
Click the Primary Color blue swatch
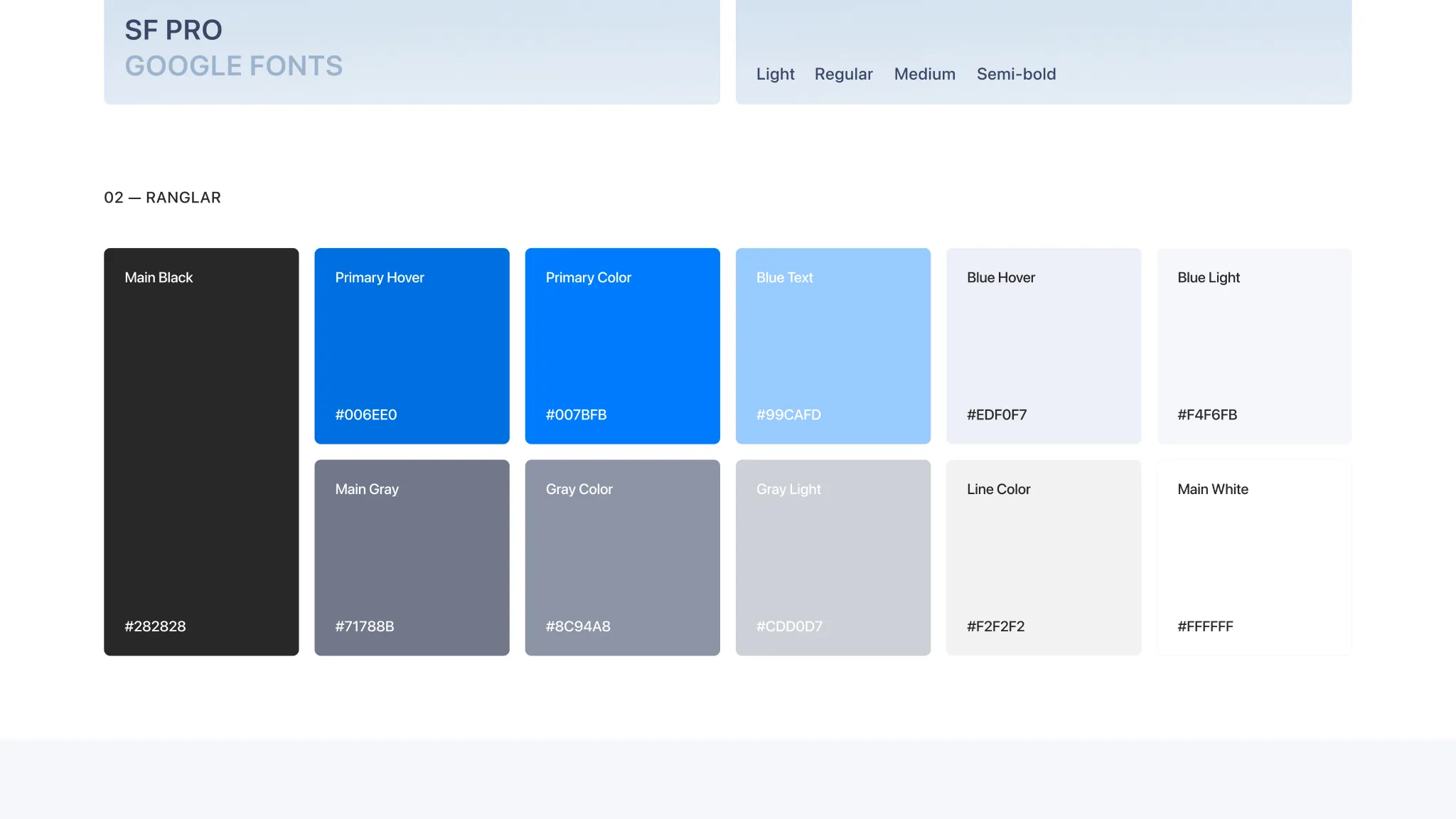(x=622, y=346)
